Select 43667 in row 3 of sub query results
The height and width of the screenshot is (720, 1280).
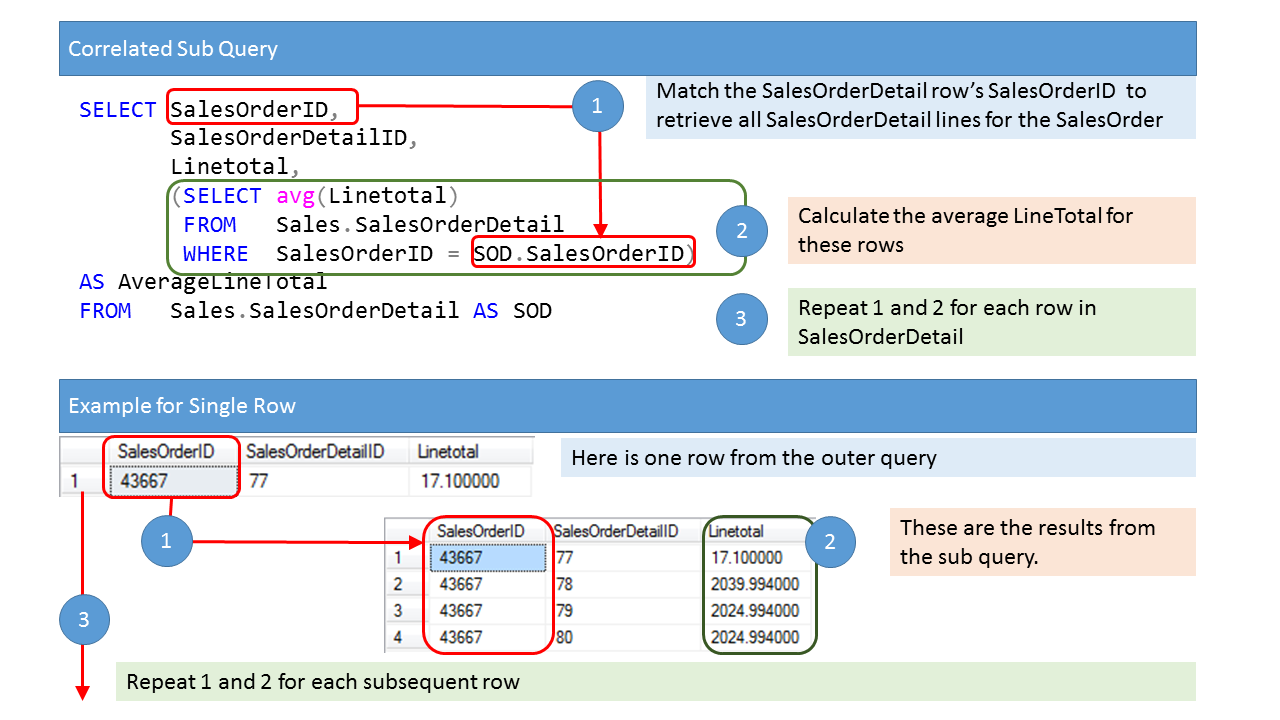489,610
